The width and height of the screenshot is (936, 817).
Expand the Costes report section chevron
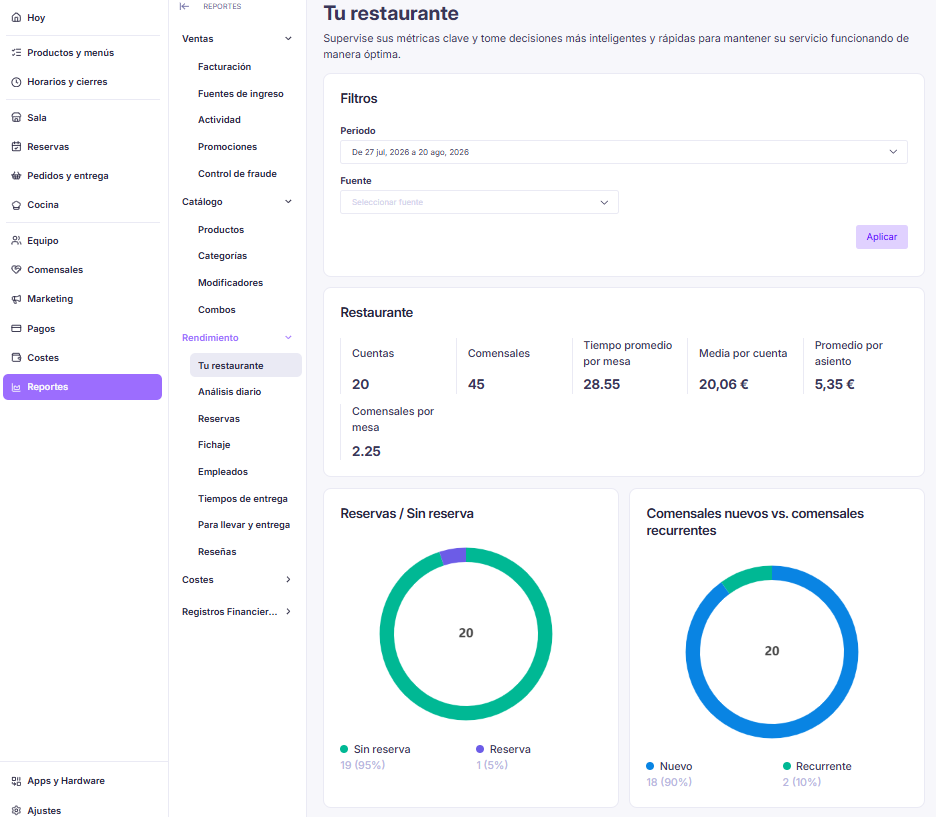click(288, 579)
